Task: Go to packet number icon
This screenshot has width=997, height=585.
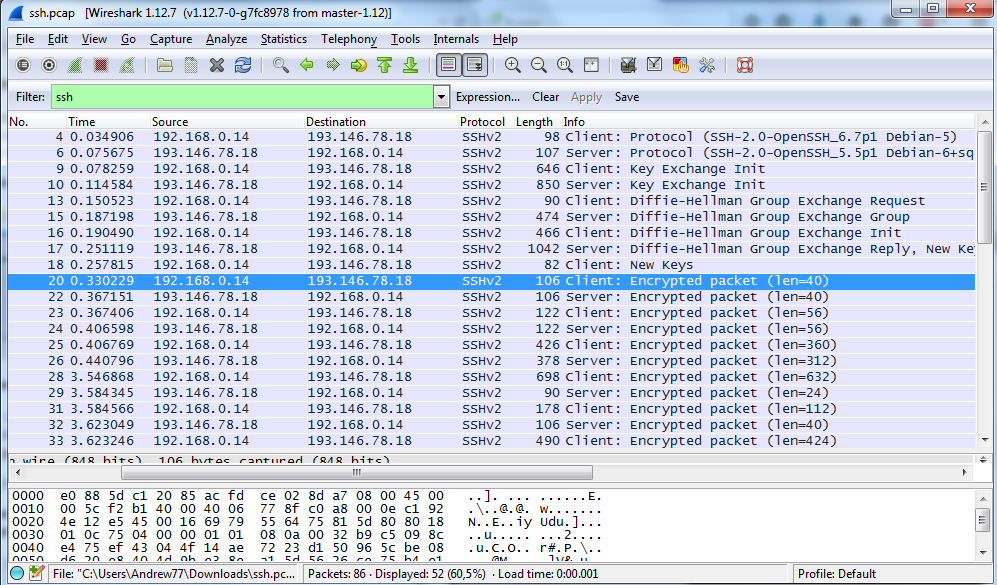Action: pyautogui.click(x=359, y=65)
